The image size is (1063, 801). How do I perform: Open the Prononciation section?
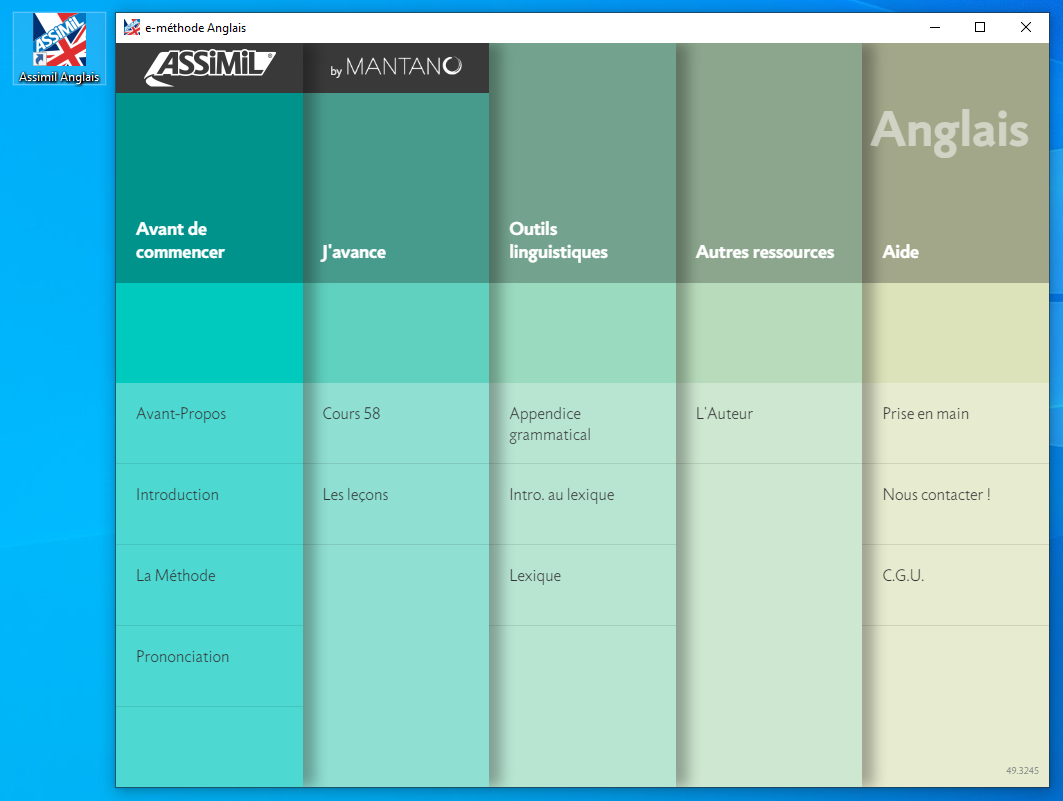point(182,657)
